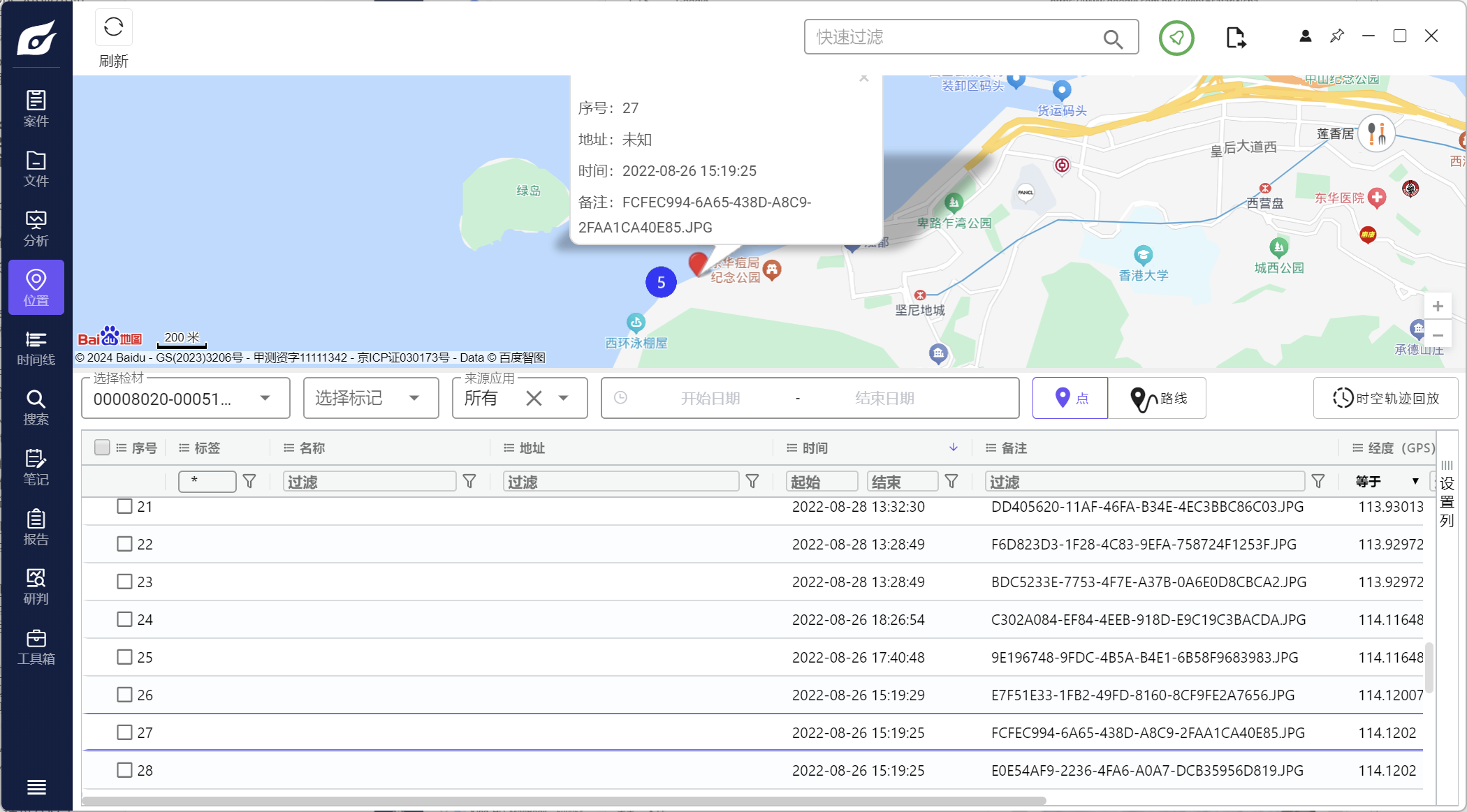
Task: Switch to 路线 (route) view
Action: tap(1158, 398)
